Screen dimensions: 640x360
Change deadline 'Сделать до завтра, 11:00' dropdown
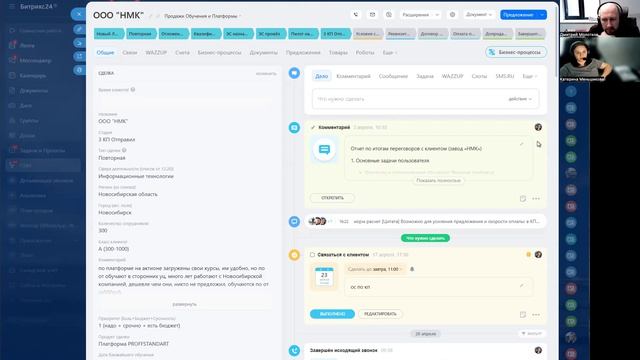pos(375,269)
